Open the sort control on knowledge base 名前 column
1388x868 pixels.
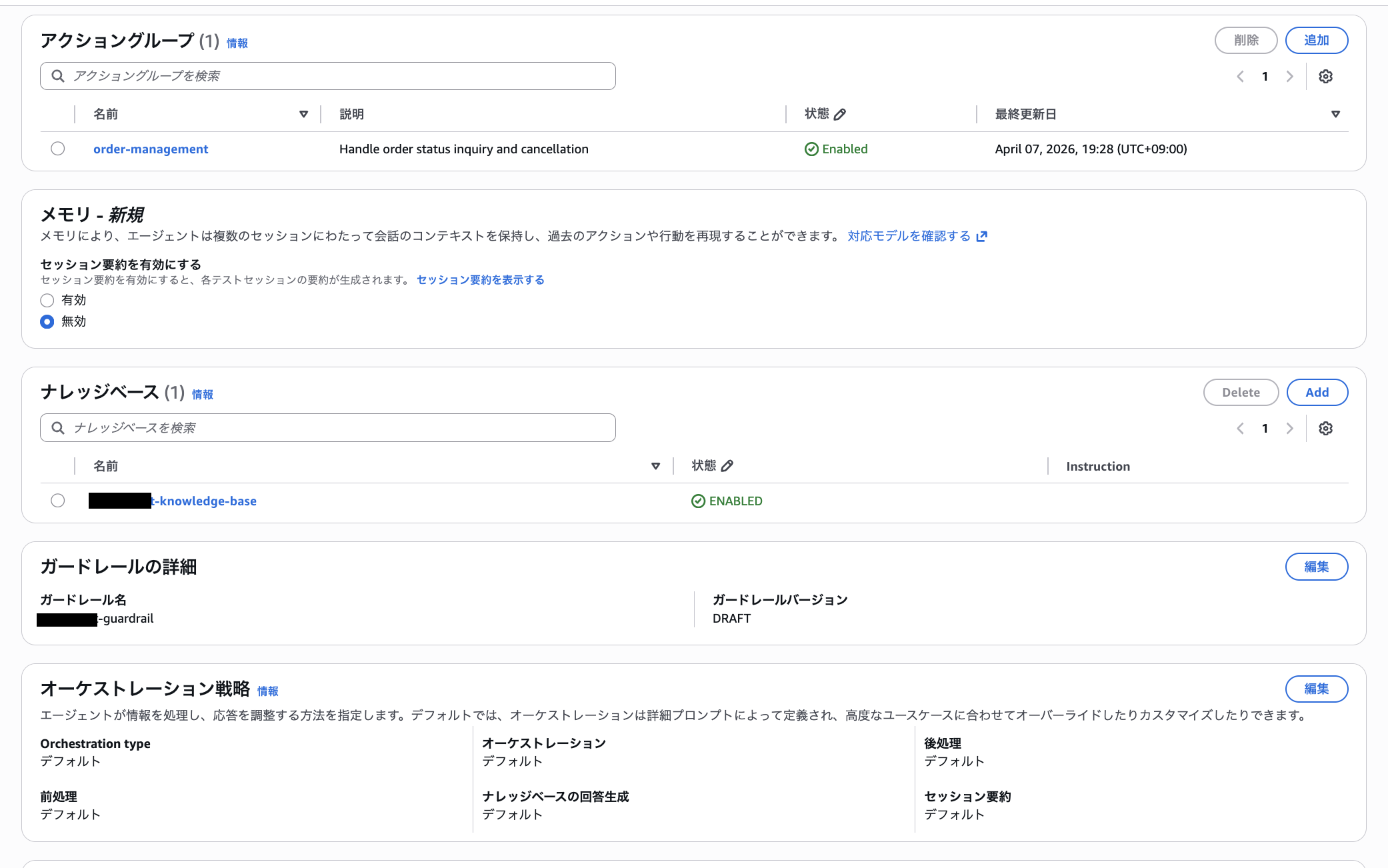[x=656, y=465]
